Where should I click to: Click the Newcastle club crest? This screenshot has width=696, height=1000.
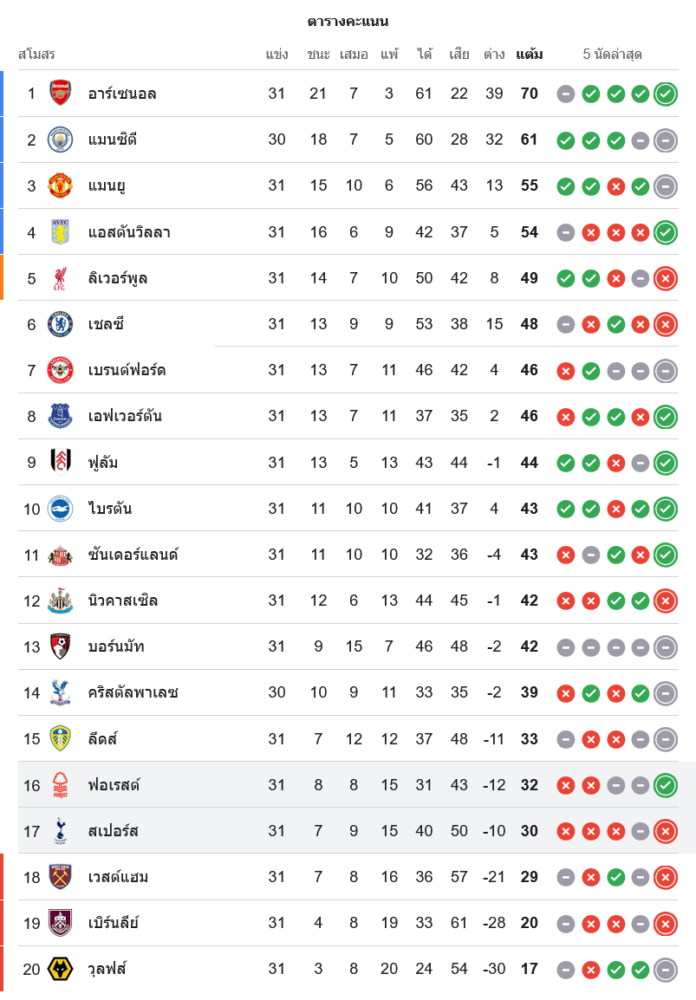61,600
